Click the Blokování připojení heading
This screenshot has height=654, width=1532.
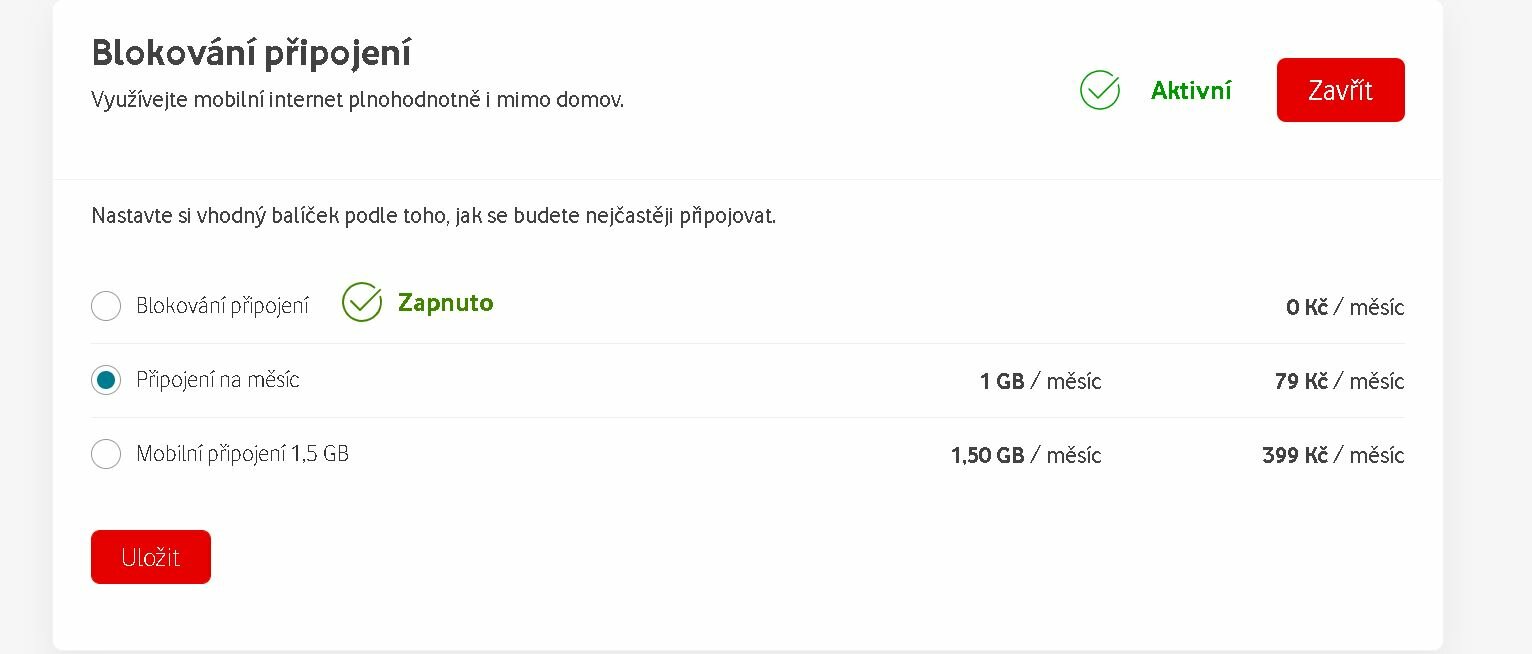click(251, 53)
